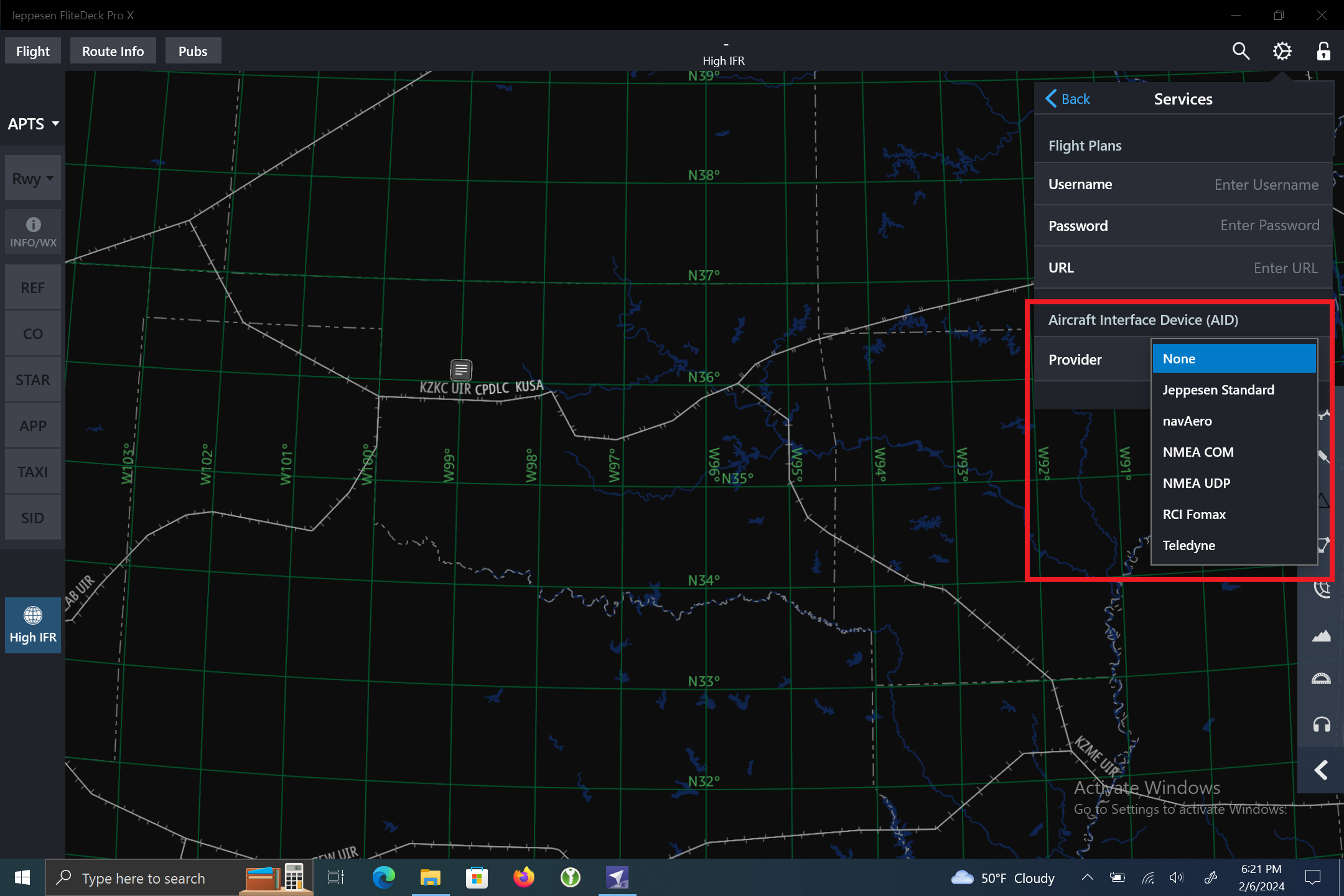Viewport: 1344px width, 896px height.
Task: Launch Firefox from taskbar
Action: coord(523,878)
